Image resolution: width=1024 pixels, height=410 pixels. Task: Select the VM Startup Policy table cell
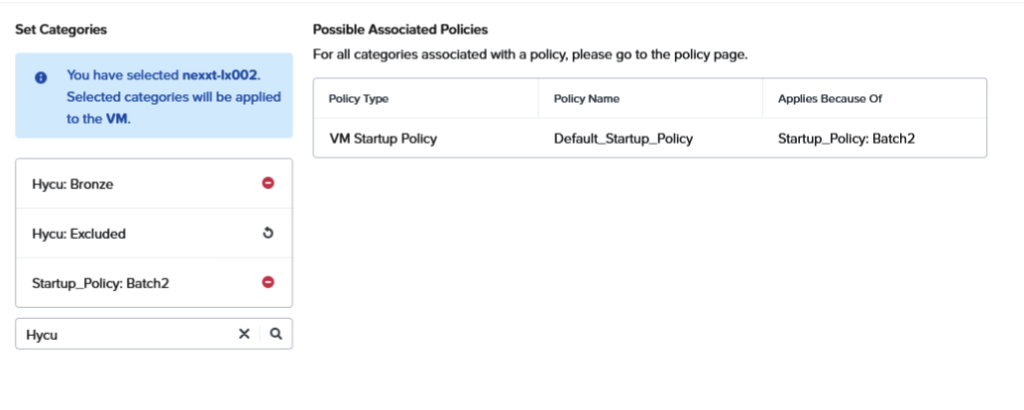pyautogui.click(x=382, y=138)
